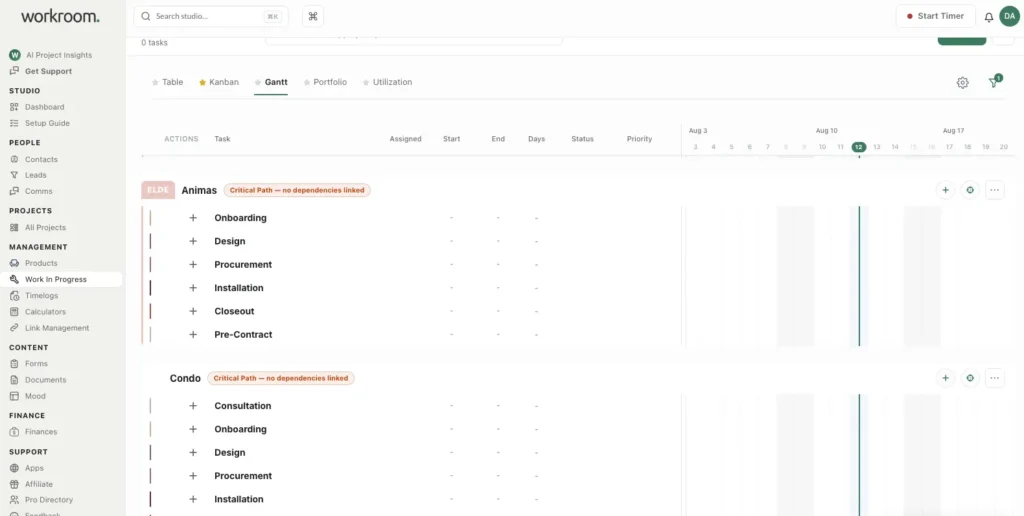
Task: Click the Timelogs clock icon
Action: 14,296
